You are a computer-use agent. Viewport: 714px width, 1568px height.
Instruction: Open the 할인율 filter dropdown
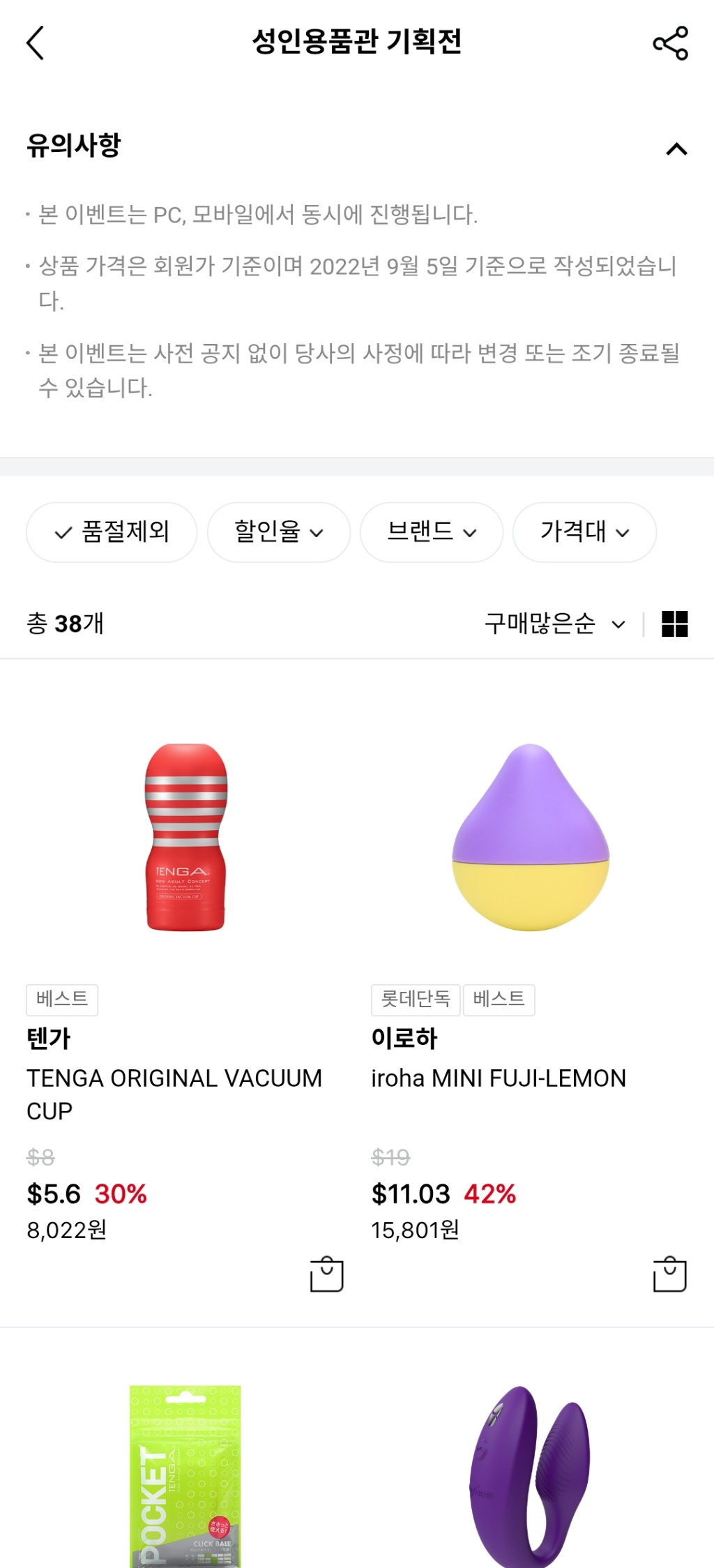pos(279,532)
